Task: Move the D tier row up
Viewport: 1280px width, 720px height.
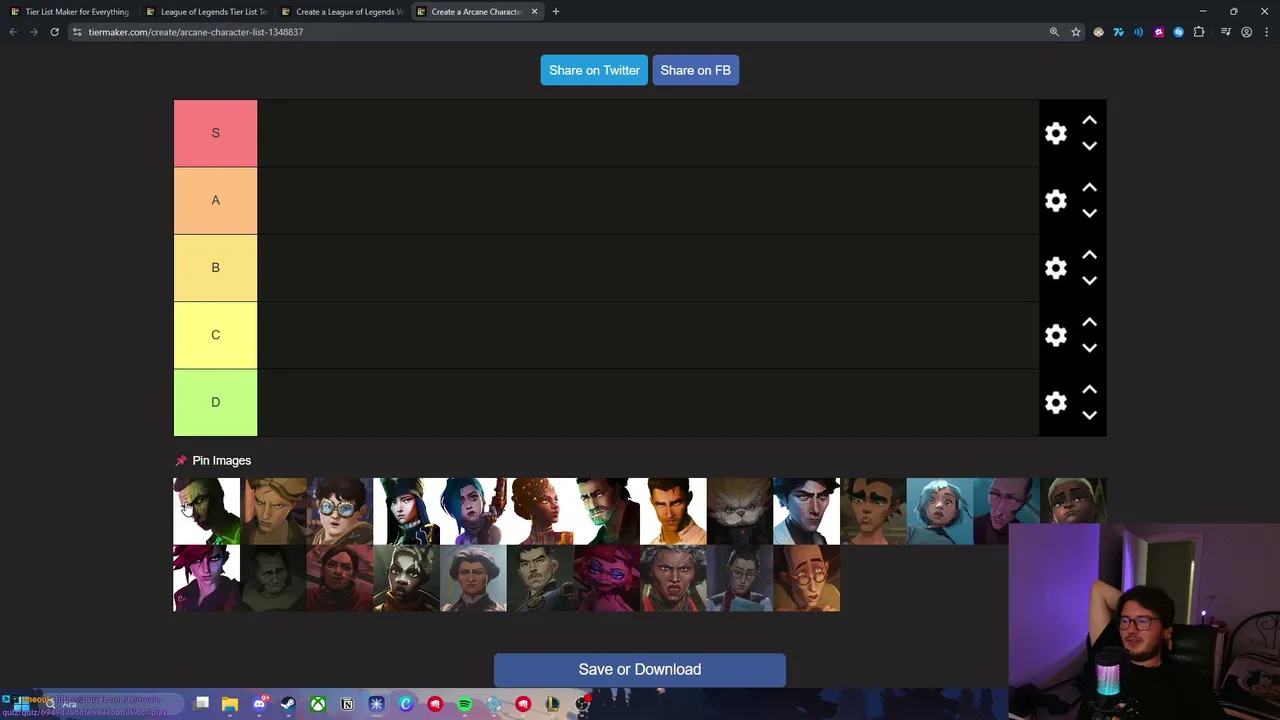Action: pos(1089,389)
